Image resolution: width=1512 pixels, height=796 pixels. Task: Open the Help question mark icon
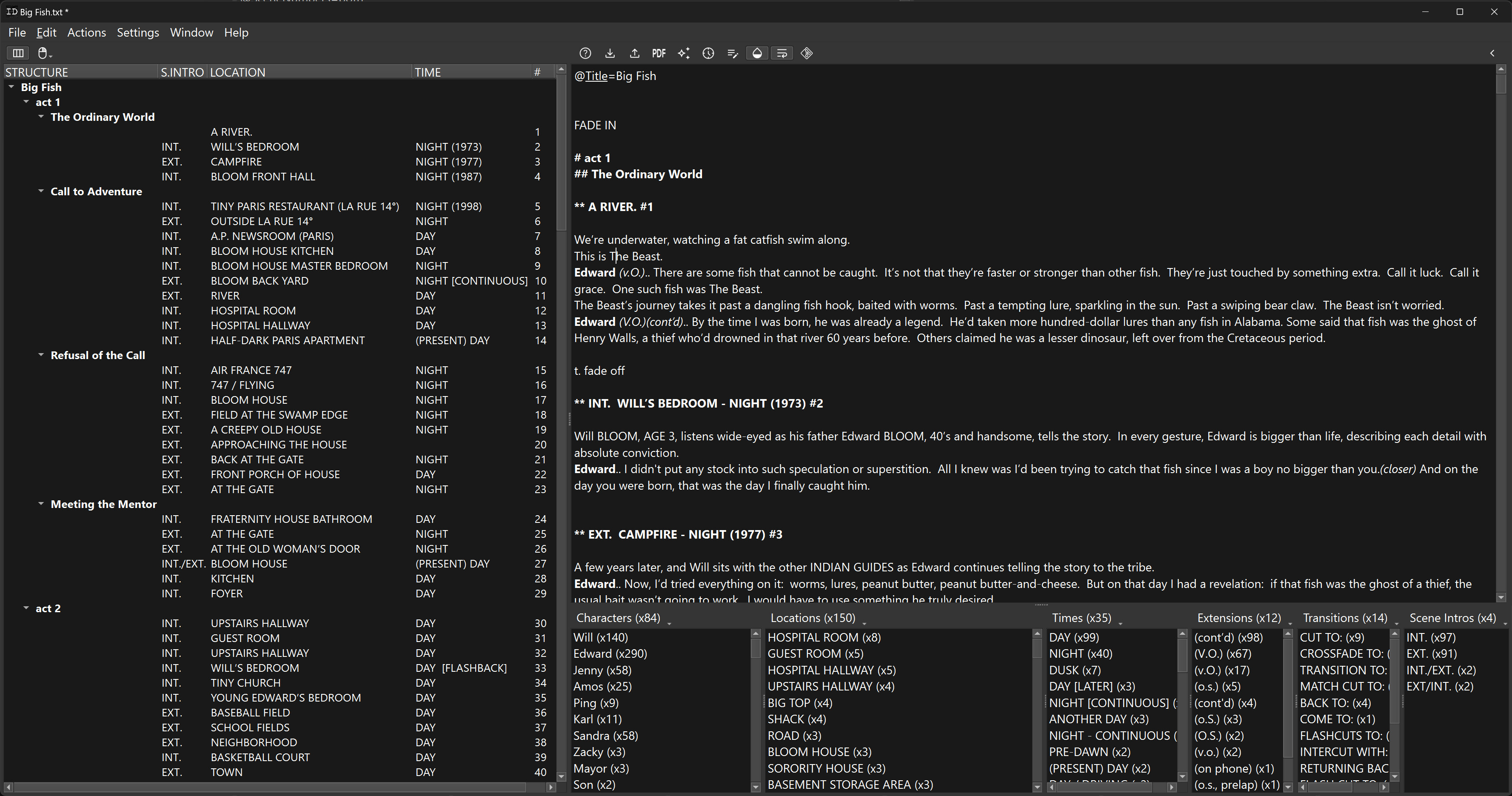585,54
